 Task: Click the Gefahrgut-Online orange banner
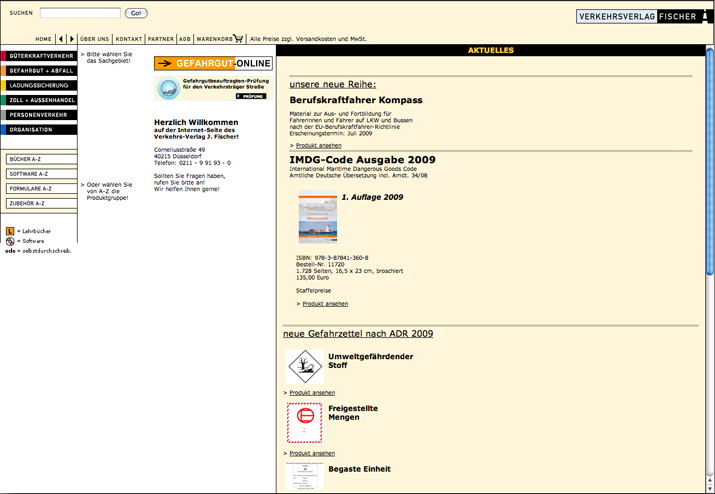(212, 64)
